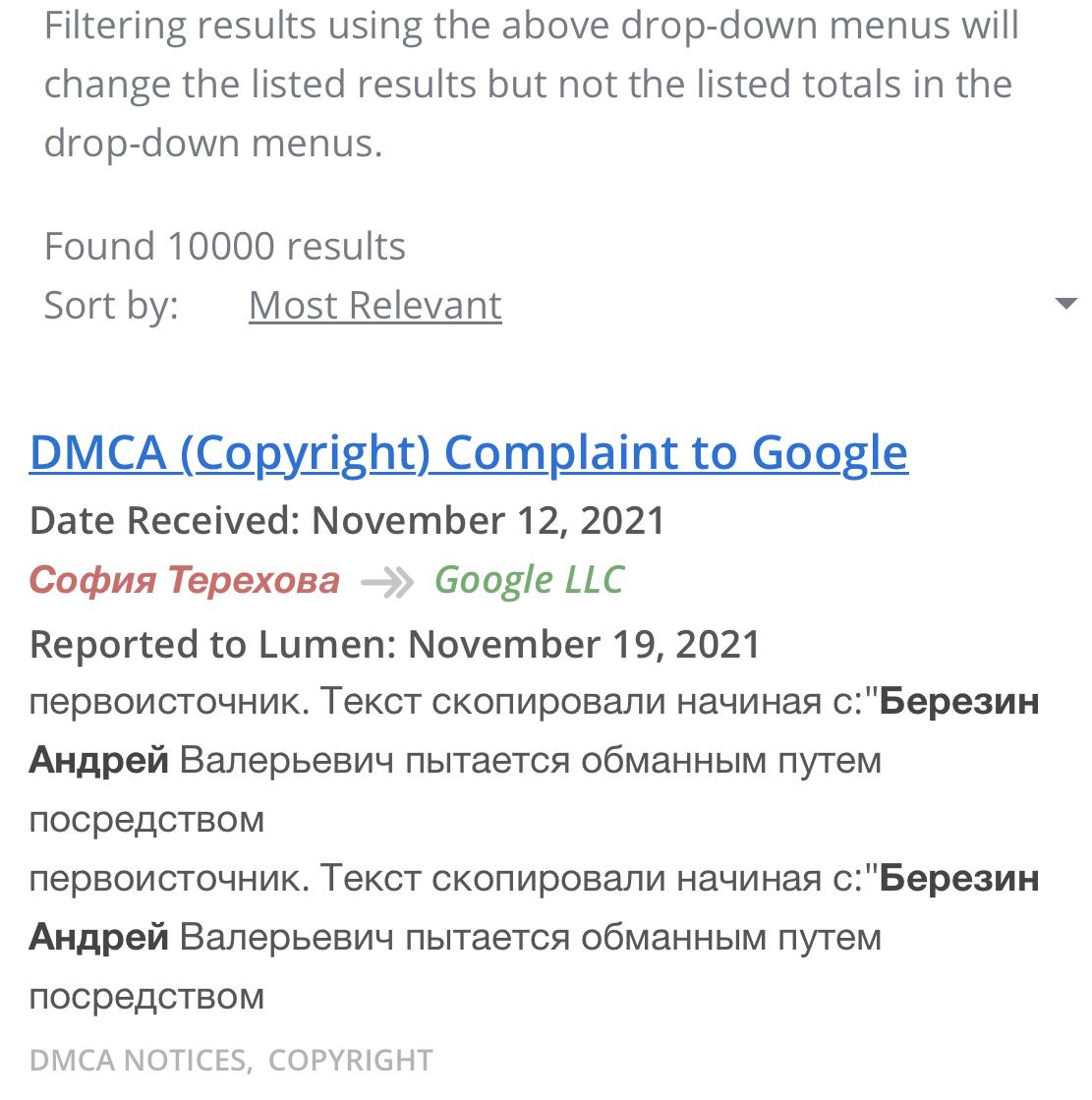
Task: Click the Reported to Lumen label
Action: point(213,645)
